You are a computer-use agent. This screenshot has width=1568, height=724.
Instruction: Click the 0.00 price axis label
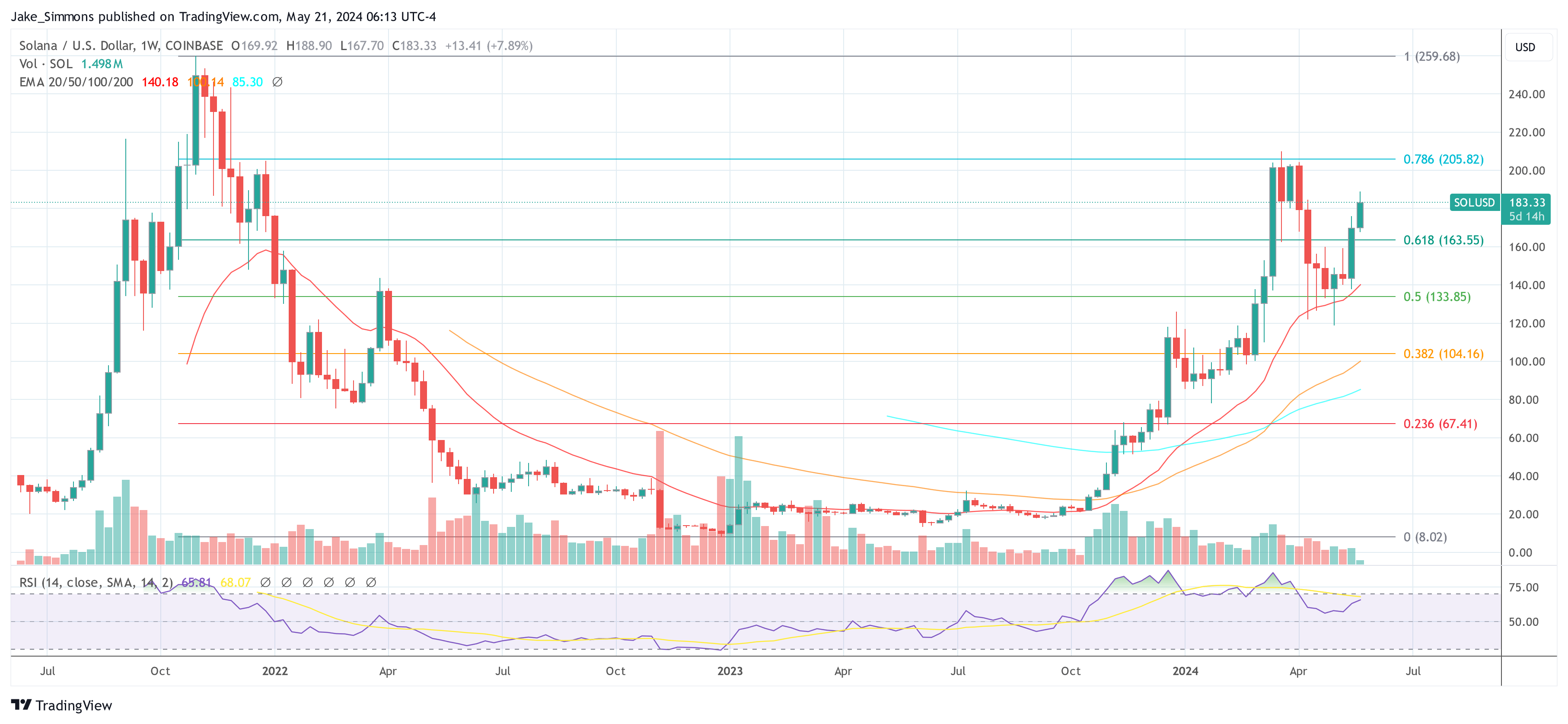click(1520, 553)
